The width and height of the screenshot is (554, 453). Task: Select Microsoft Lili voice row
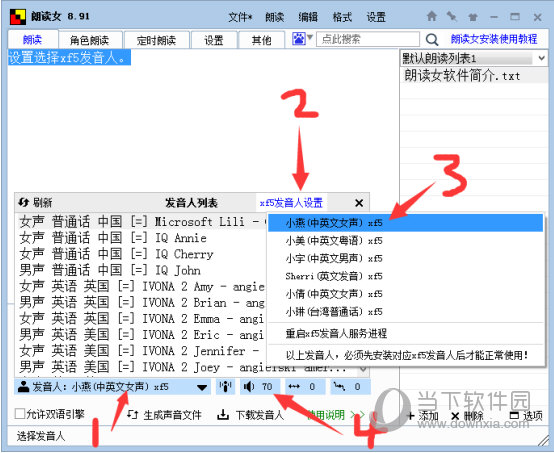pos(141,222)
